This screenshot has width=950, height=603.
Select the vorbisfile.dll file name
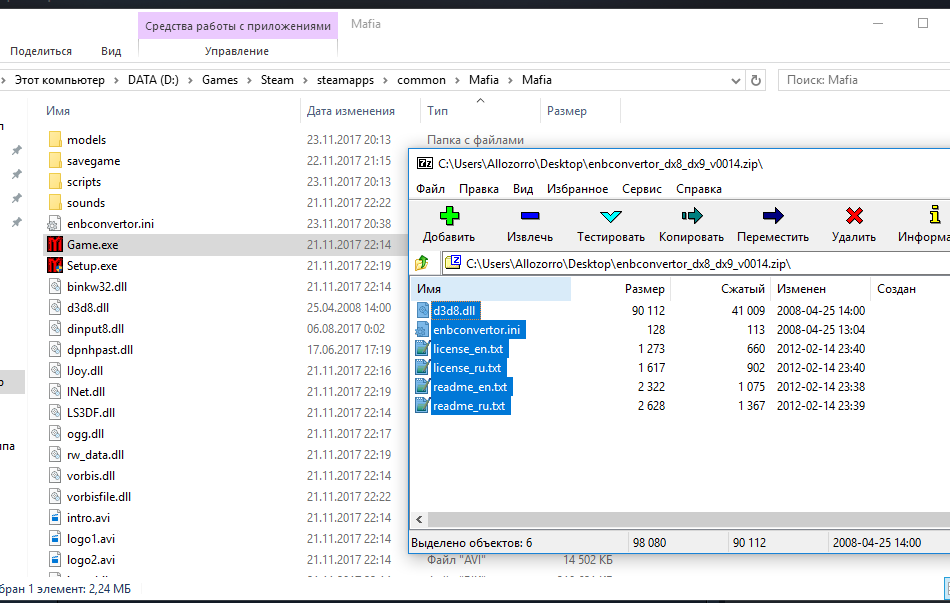99,497
